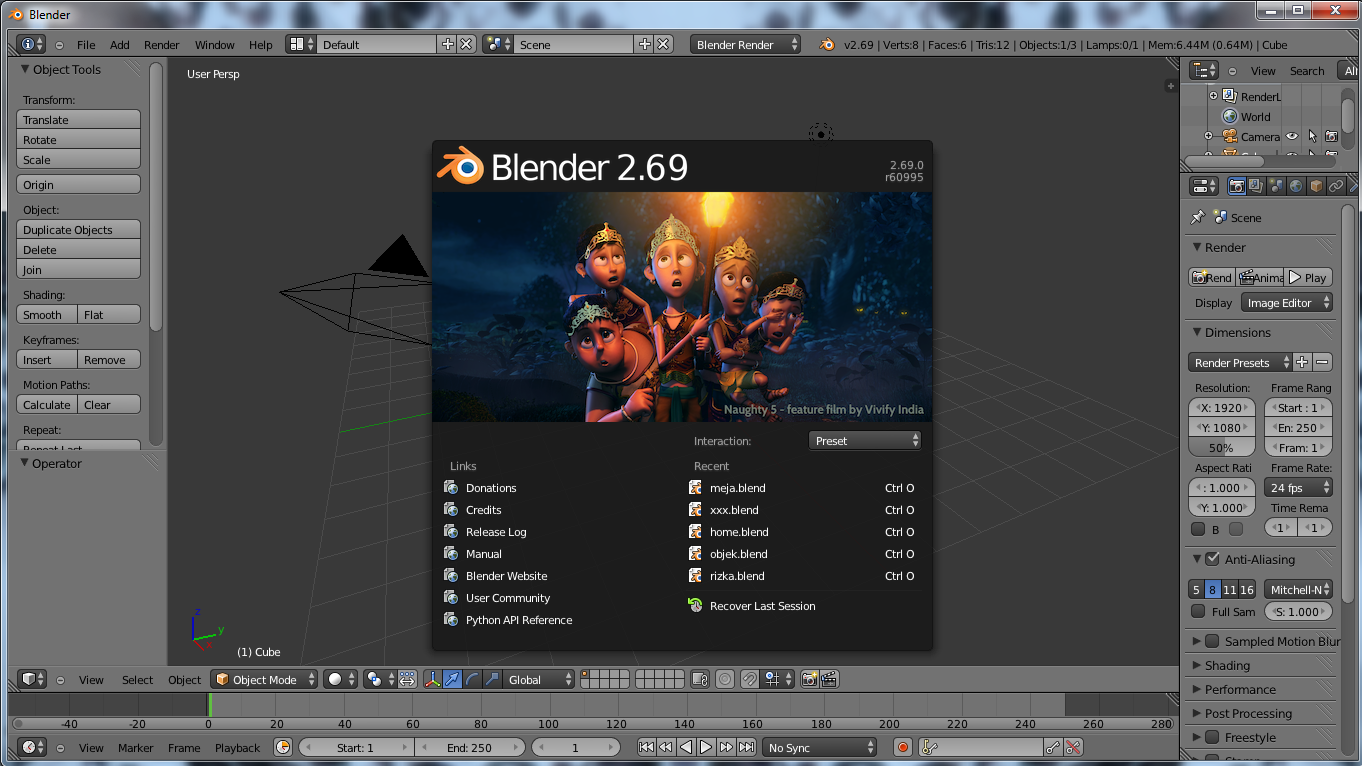Image resolution: width=1362 pixels, height=766 pixels.
Task: Select the translate manipulator arrow icon
Action: [452, 679]
